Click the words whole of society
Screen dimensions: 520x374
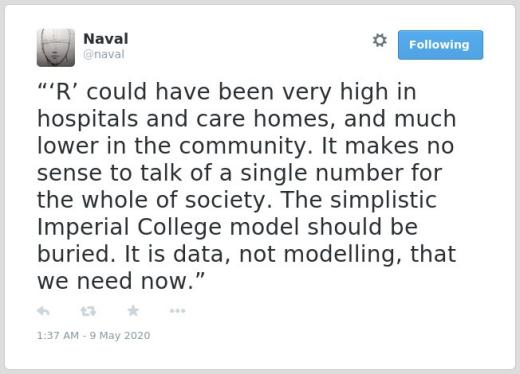tap(174, 200)
